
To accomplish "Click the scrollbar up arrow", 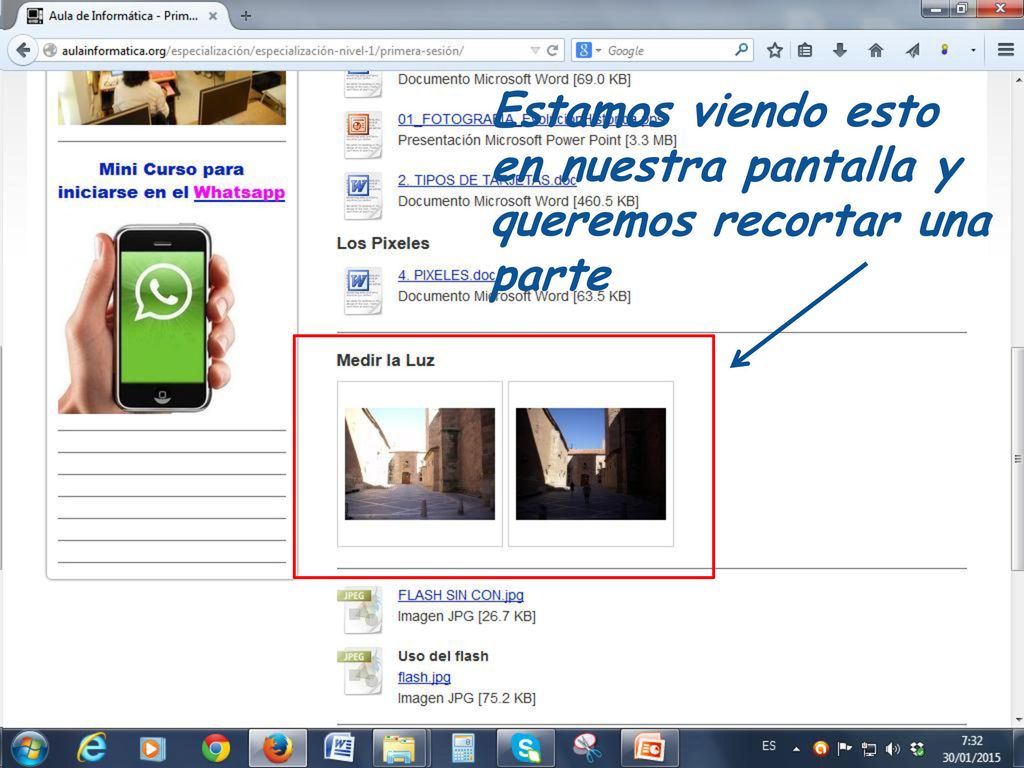I will 1018,80.
